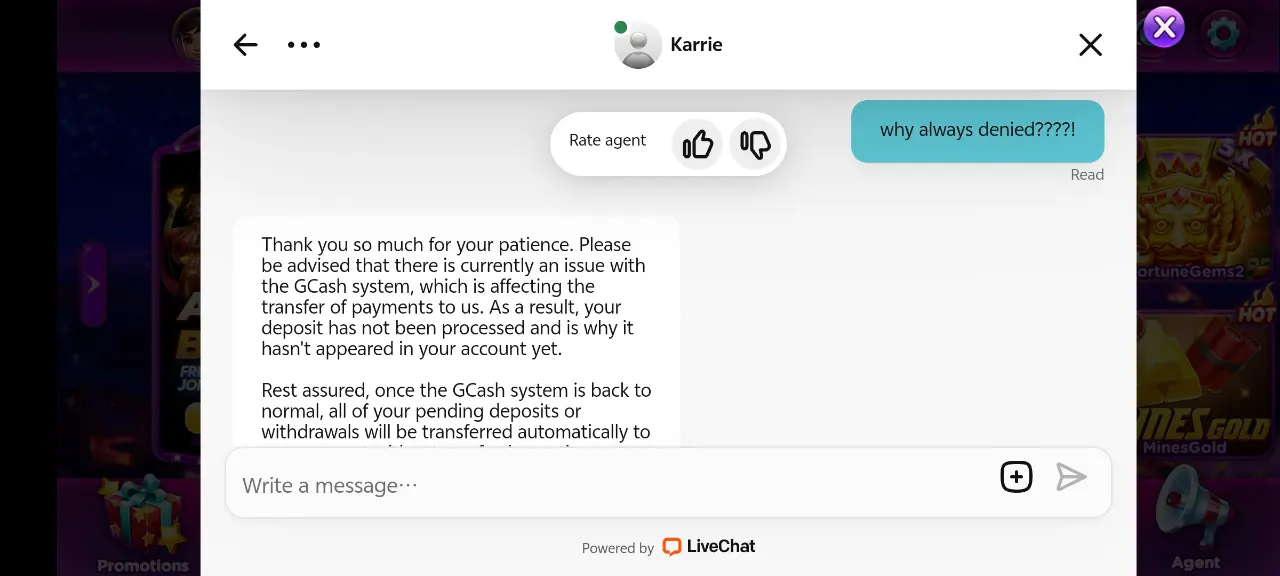Open attachment plus icon

[x=1016, y=477]
